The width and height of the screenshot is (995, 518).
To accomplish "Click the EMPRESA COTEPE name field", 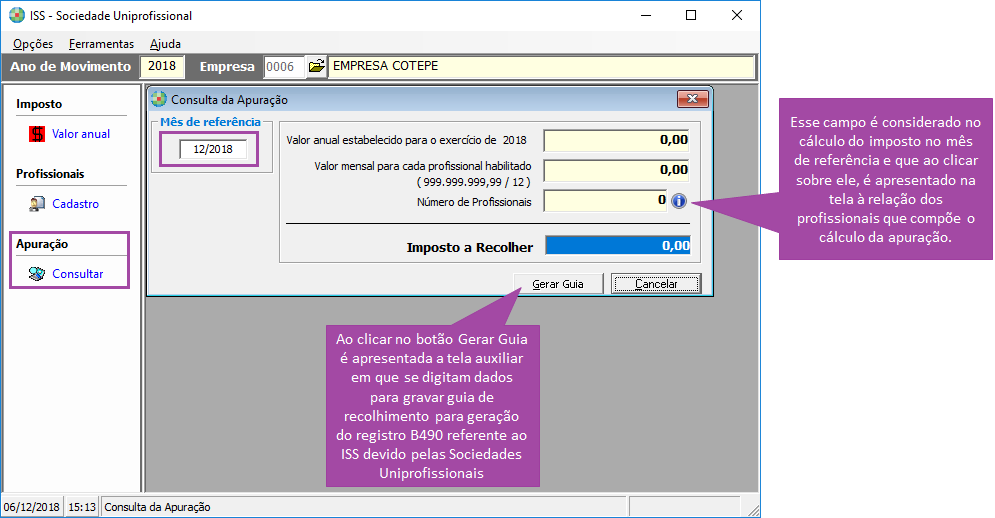I will point(541,66).
